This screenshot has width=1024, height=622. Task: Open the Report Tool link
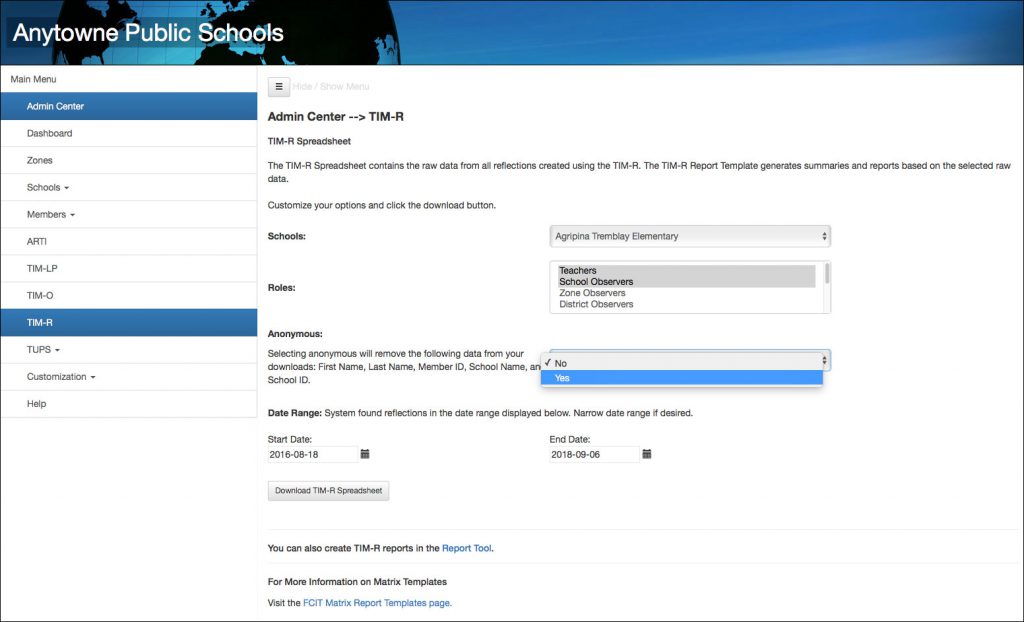(466, 548)
